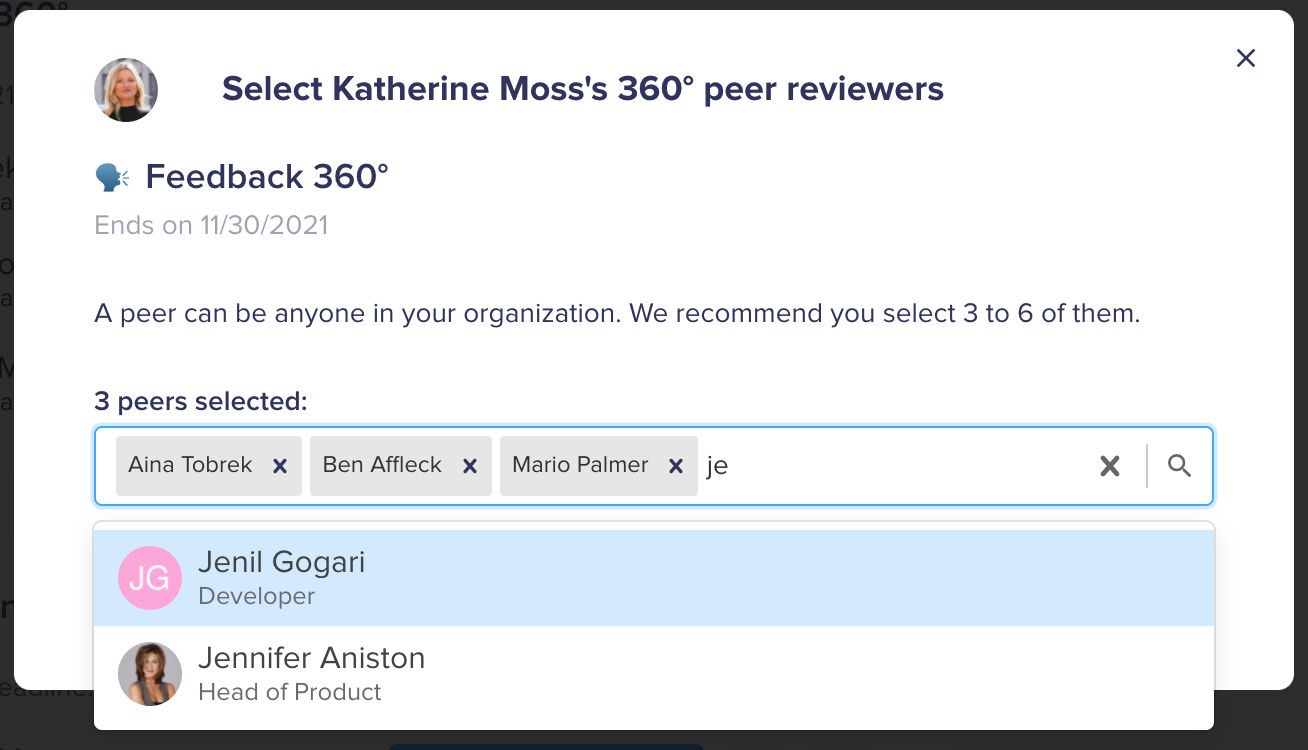The image size is (1308, 750).
Task: Remove Ben Affleck chip with its x
Action: coord(470,466)
